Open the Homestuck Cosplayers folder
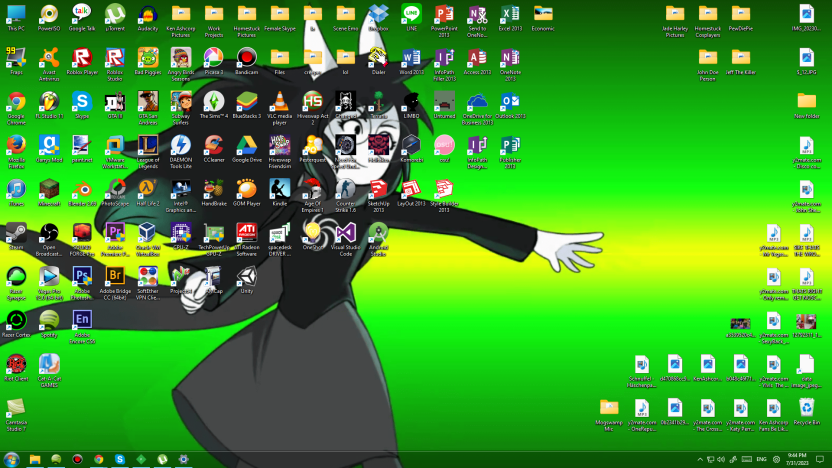This screenshot has height=468, width=832. [x=708, y=14]
